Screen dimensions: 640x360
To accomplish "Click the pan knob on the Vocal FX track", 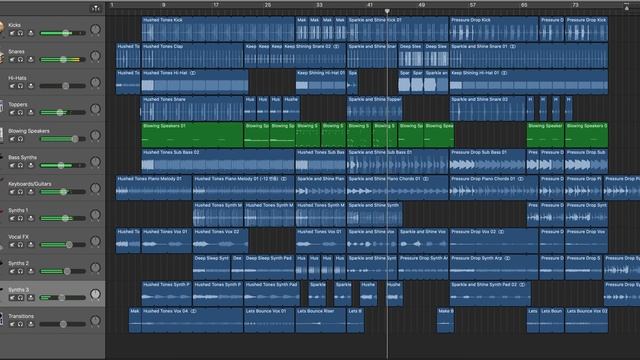I will 95,241.
